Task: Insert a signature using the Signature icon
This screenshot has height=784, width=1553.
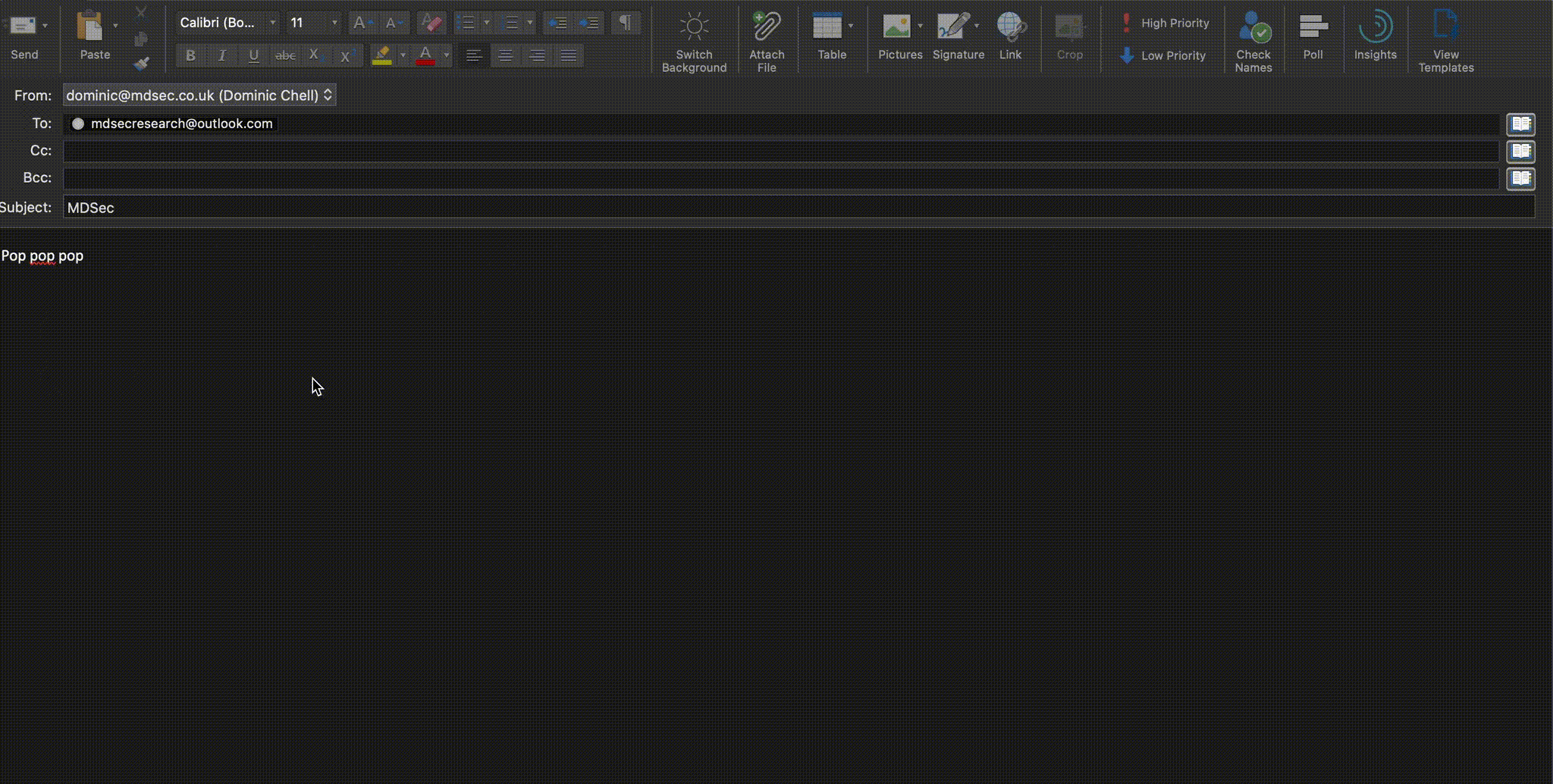Action: (x=954, y=27)
